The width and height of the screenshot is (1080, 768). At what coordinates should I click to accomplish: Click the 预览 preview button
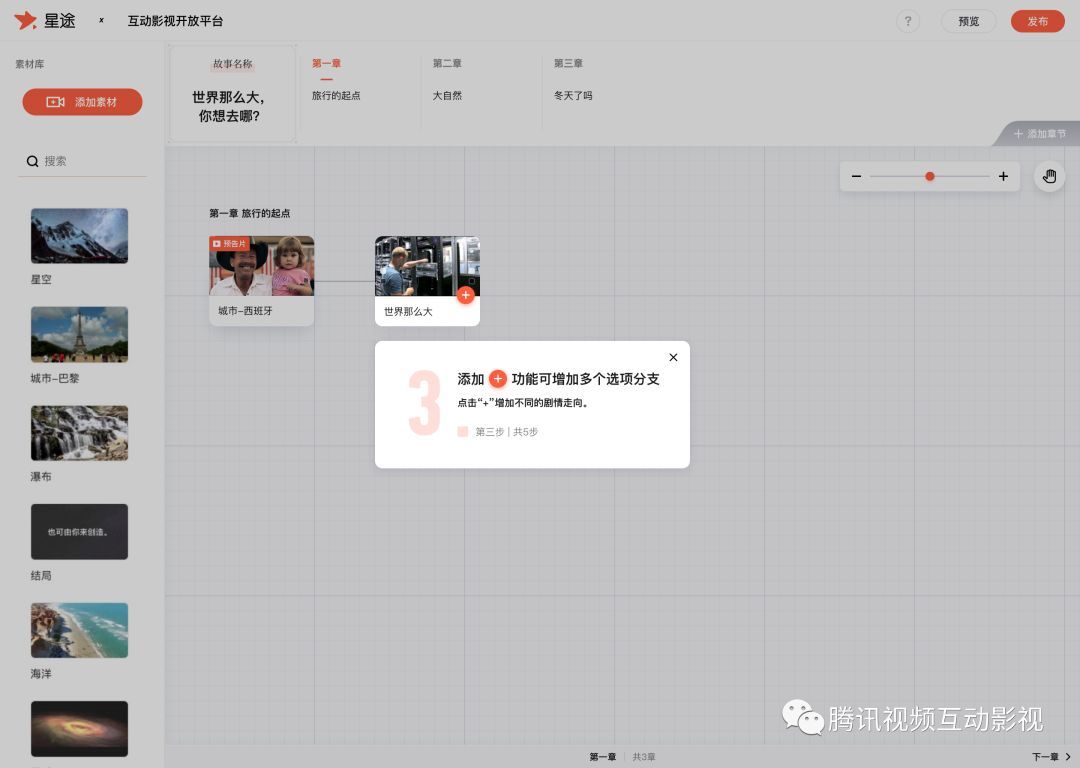968,21
